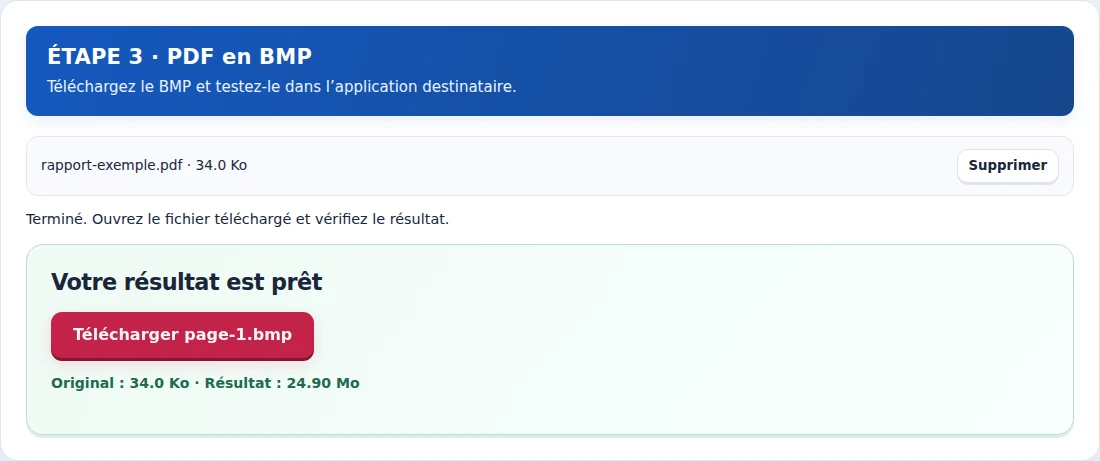Click blank space in the uploaded file row
Screen dimensions: 1100x461
coord(596,166)
